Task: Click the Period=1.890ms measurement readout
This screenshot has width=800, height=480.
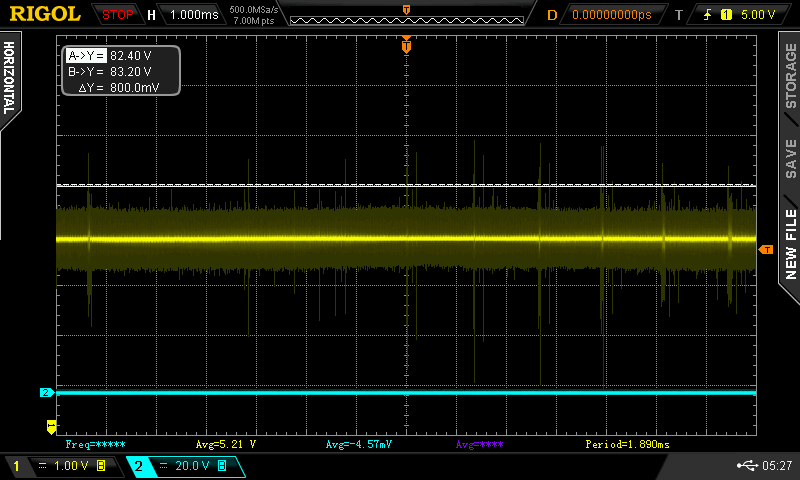Action: tap(627, 443)
